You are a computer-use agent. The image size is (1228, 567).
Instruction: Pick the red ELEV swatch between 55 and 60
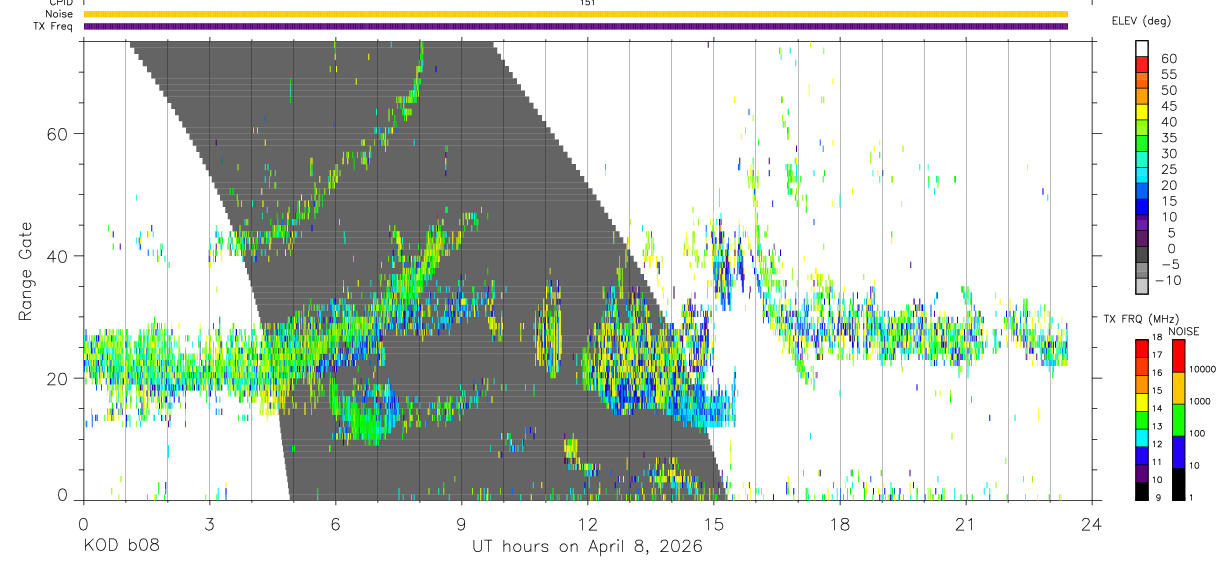click(x=1142, y=65)
